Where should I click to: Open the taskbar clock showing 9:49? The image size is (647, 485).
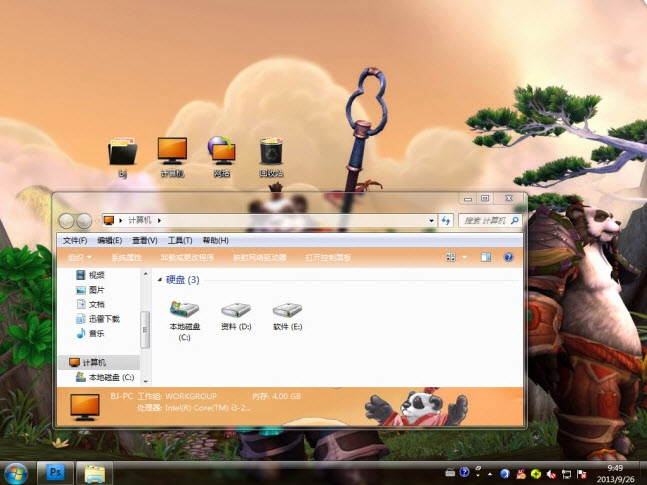click(616, 473)
